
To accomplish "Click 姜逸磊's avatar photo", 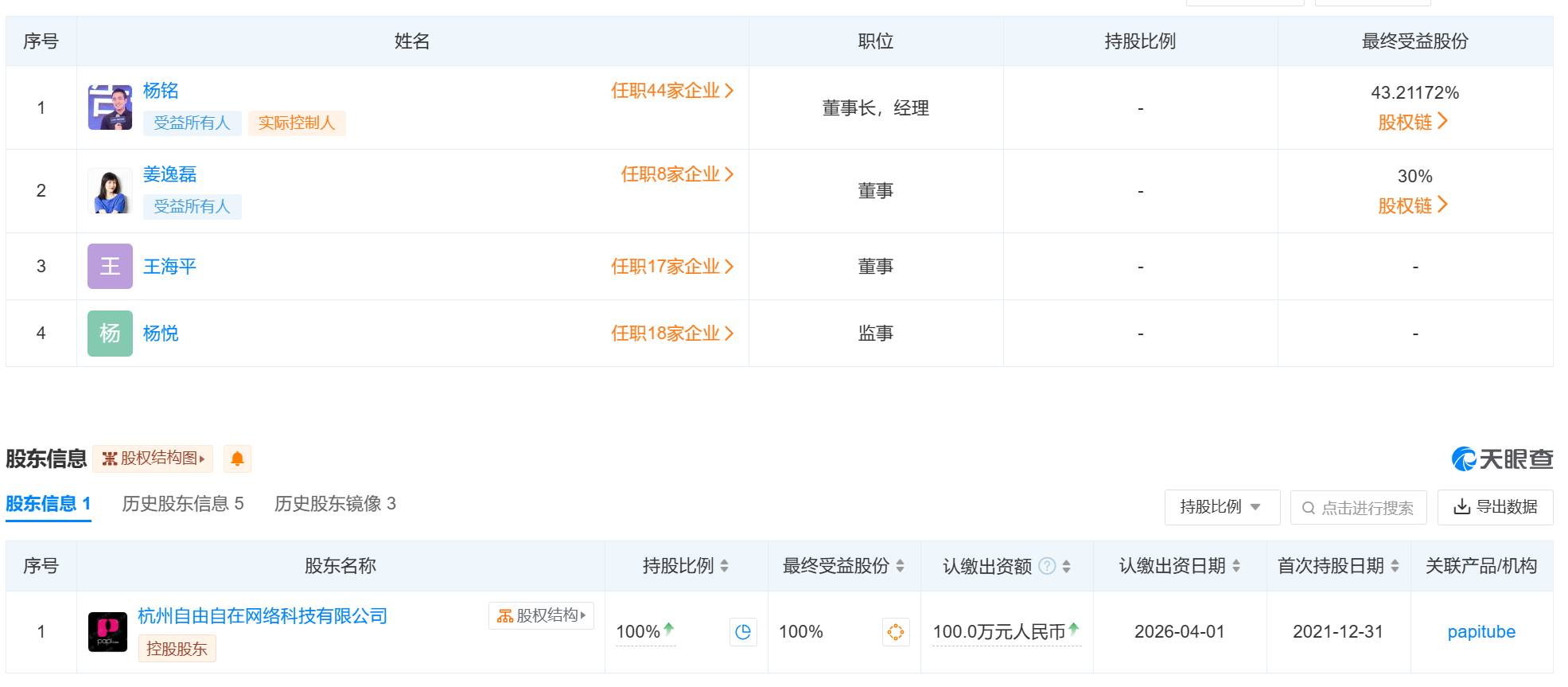I will point(110,191).
